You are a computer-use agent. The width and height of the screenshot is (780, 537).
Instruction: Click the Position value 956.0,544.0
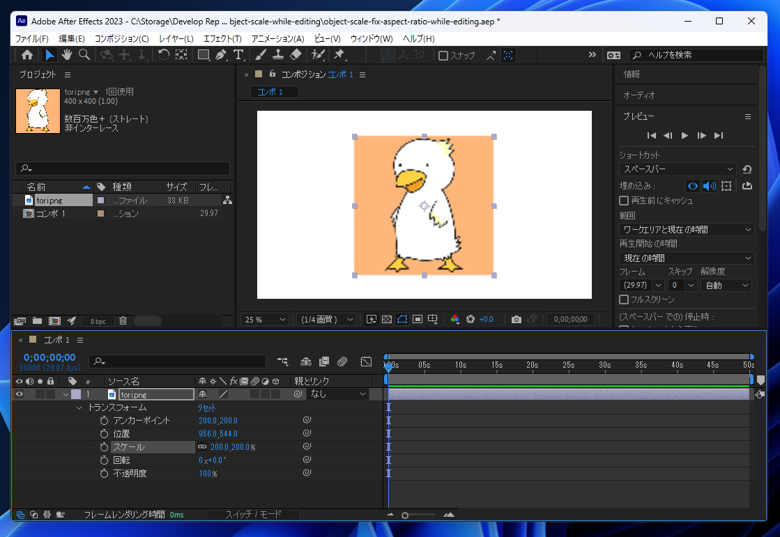pyautogui.click(x=218, y=434)
